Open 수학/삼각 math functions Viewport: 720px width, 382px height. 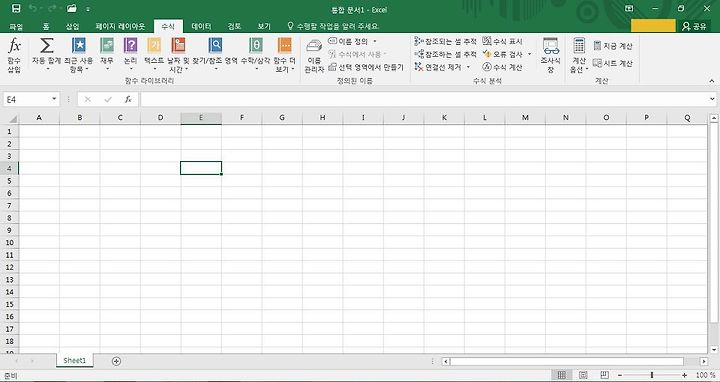click(x=256, y=55)
